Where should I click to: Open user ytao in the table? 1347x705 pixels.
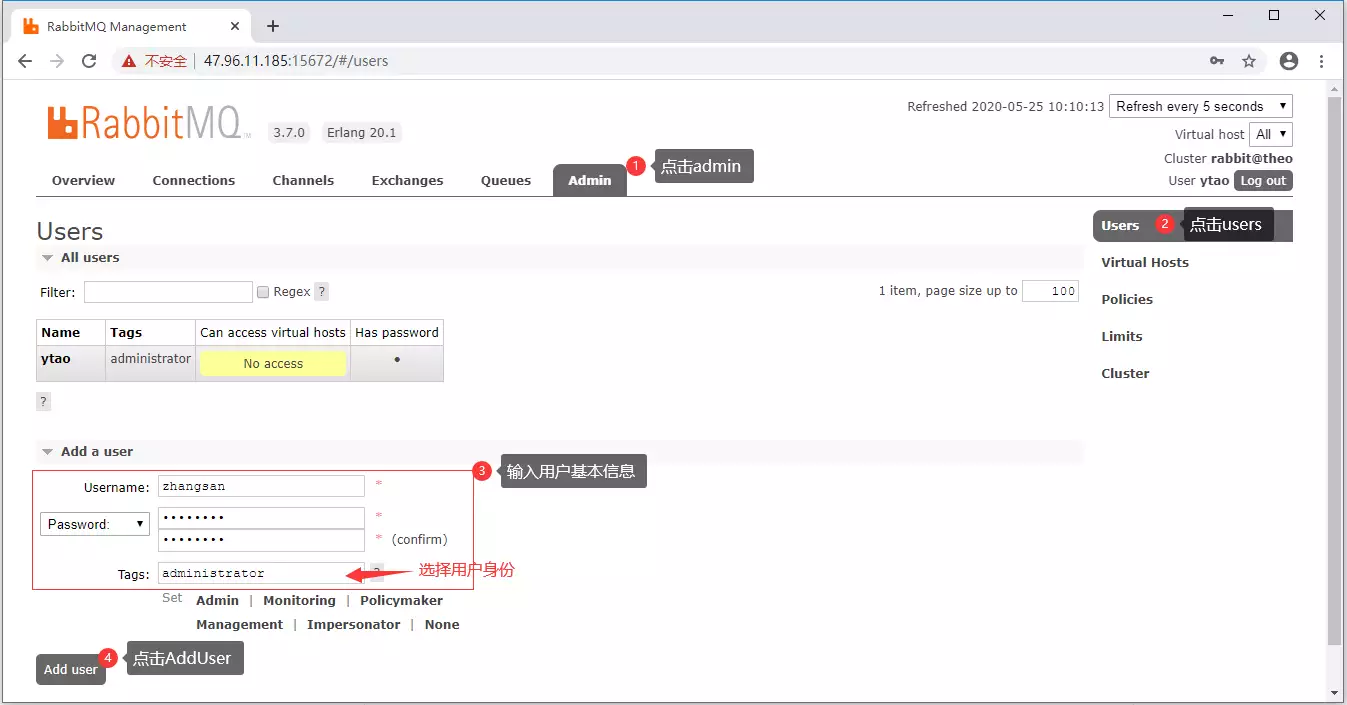56,358
